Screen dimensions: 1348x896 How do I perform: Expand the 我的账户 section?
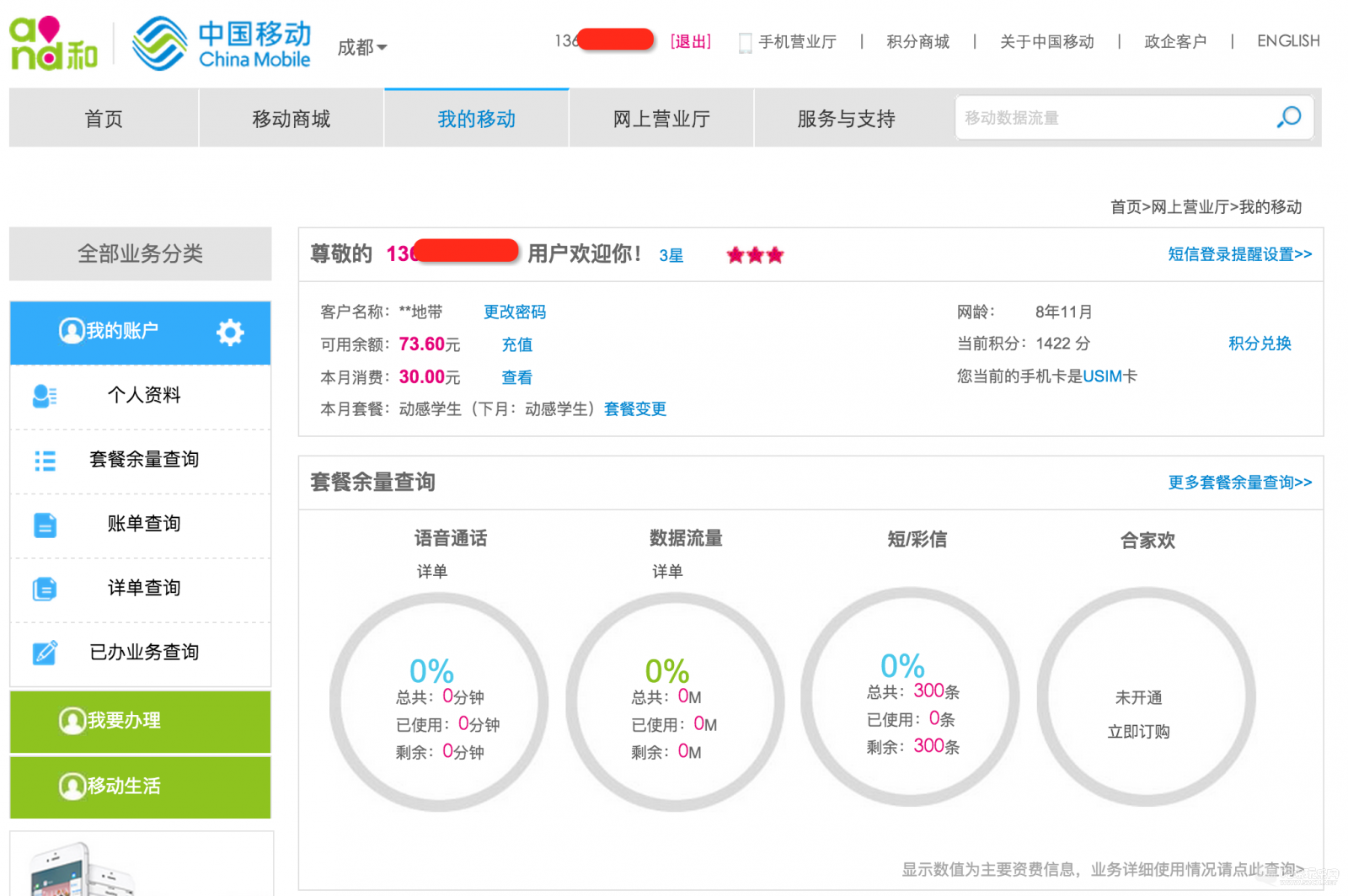[141, 332]
